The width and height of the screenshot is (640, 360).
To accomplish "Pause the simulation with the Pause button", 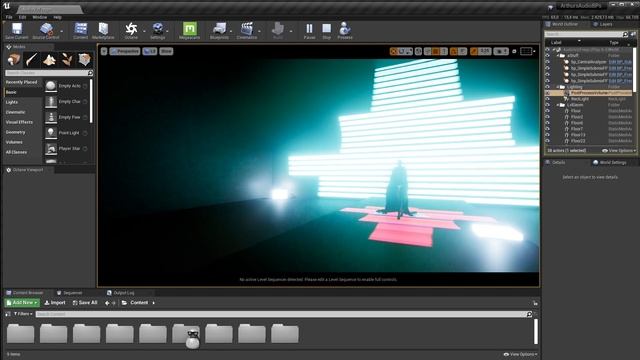I will (309, 29).
